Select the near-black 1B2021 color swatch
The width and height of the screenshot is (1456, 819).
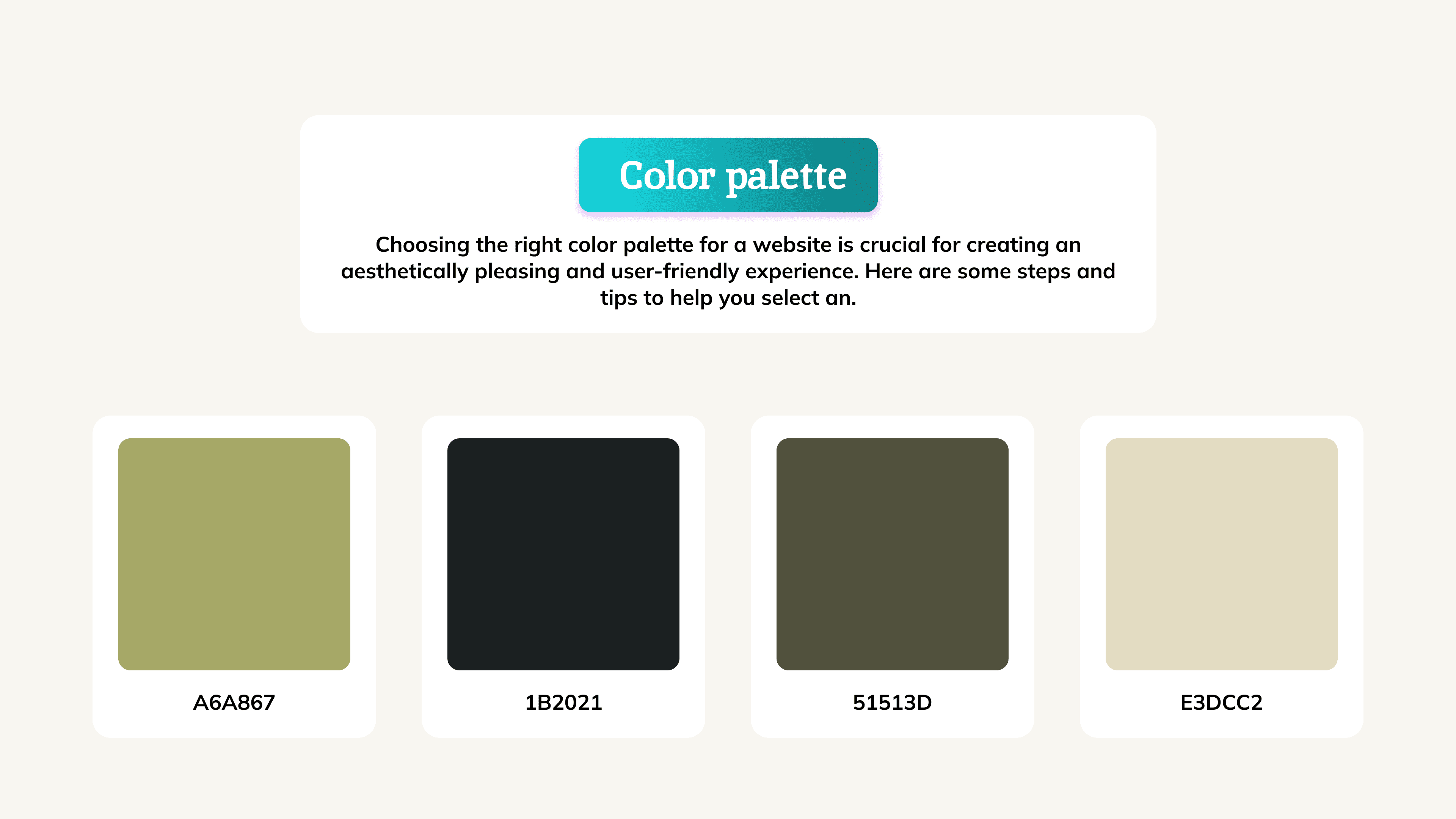click(563, 554)
